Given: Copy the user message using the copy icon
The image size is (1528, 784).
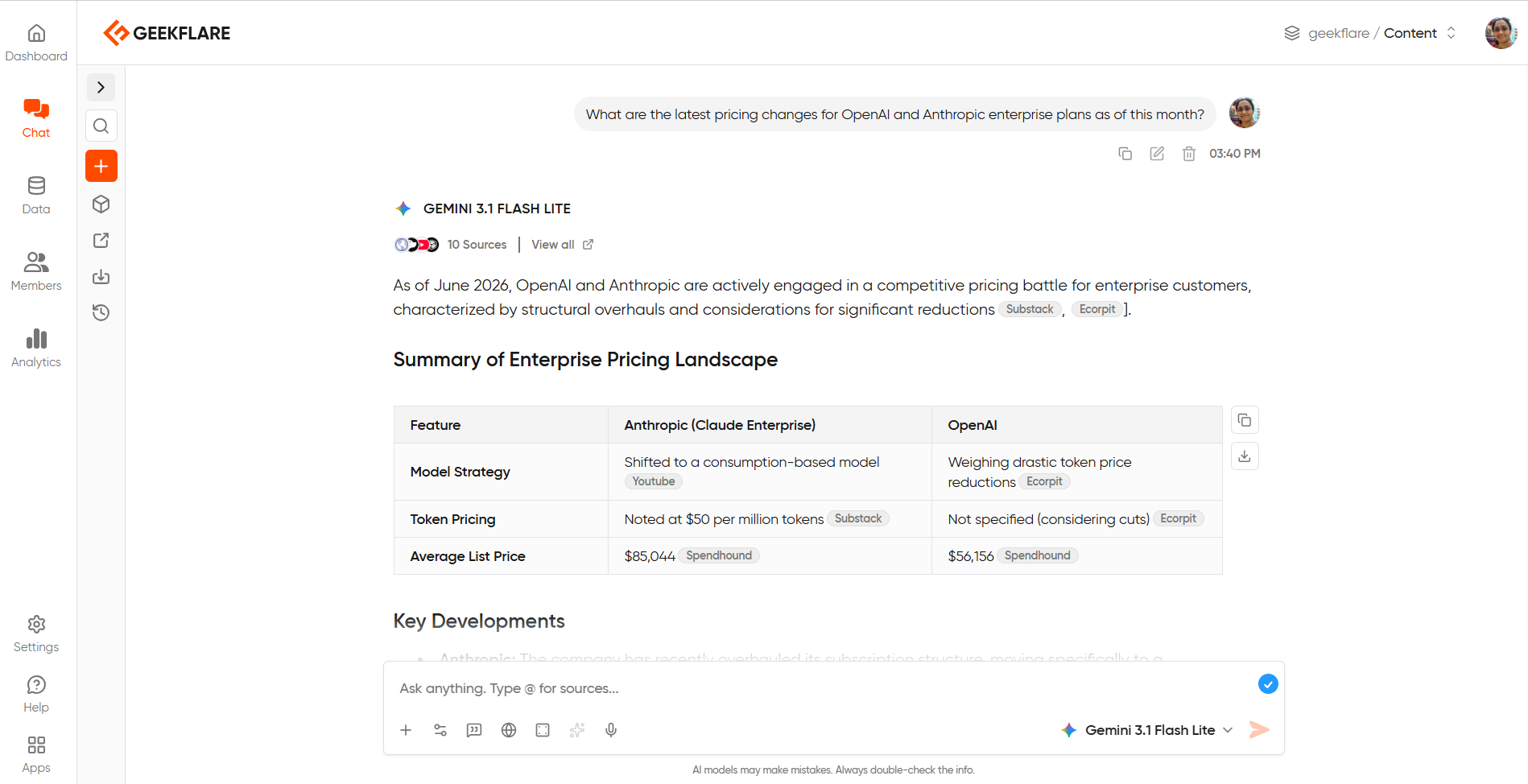Looking at the screenshot, I should tap(1125, 154).
